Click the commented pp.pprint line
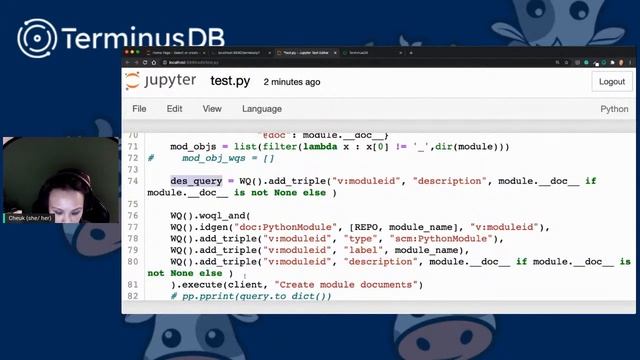The image size is (640, 360). coord(251,296)
